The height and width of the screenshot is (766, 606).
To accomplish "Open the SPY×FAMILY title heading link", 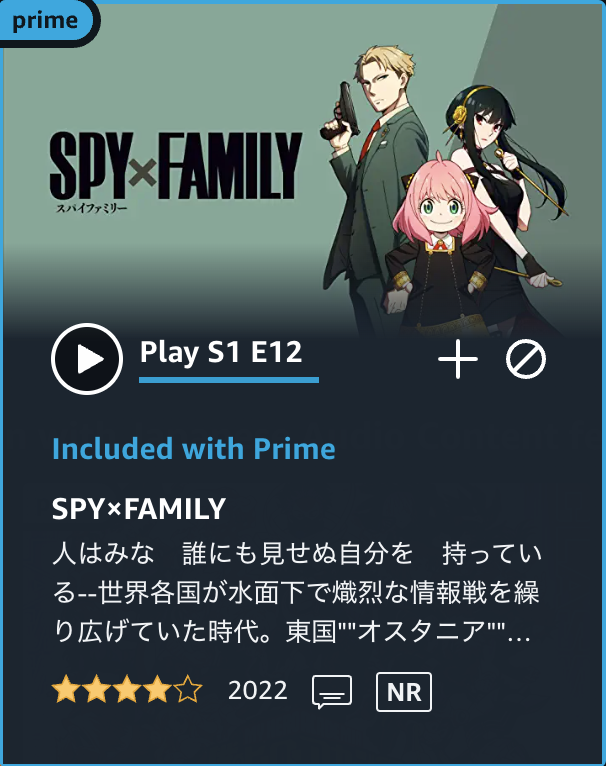I will click(x=139, y=509).
